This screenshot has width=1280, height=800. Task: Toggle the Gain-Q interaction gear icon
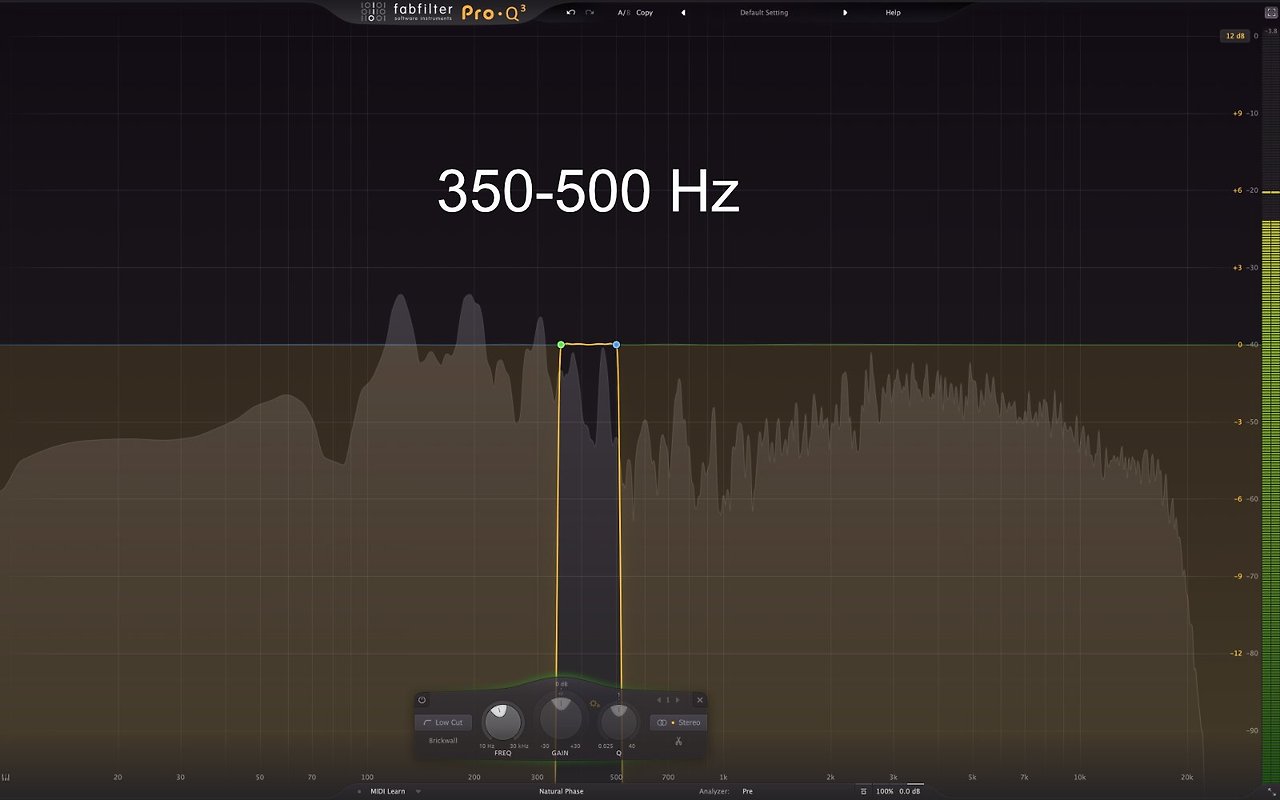tap(595, 704)
